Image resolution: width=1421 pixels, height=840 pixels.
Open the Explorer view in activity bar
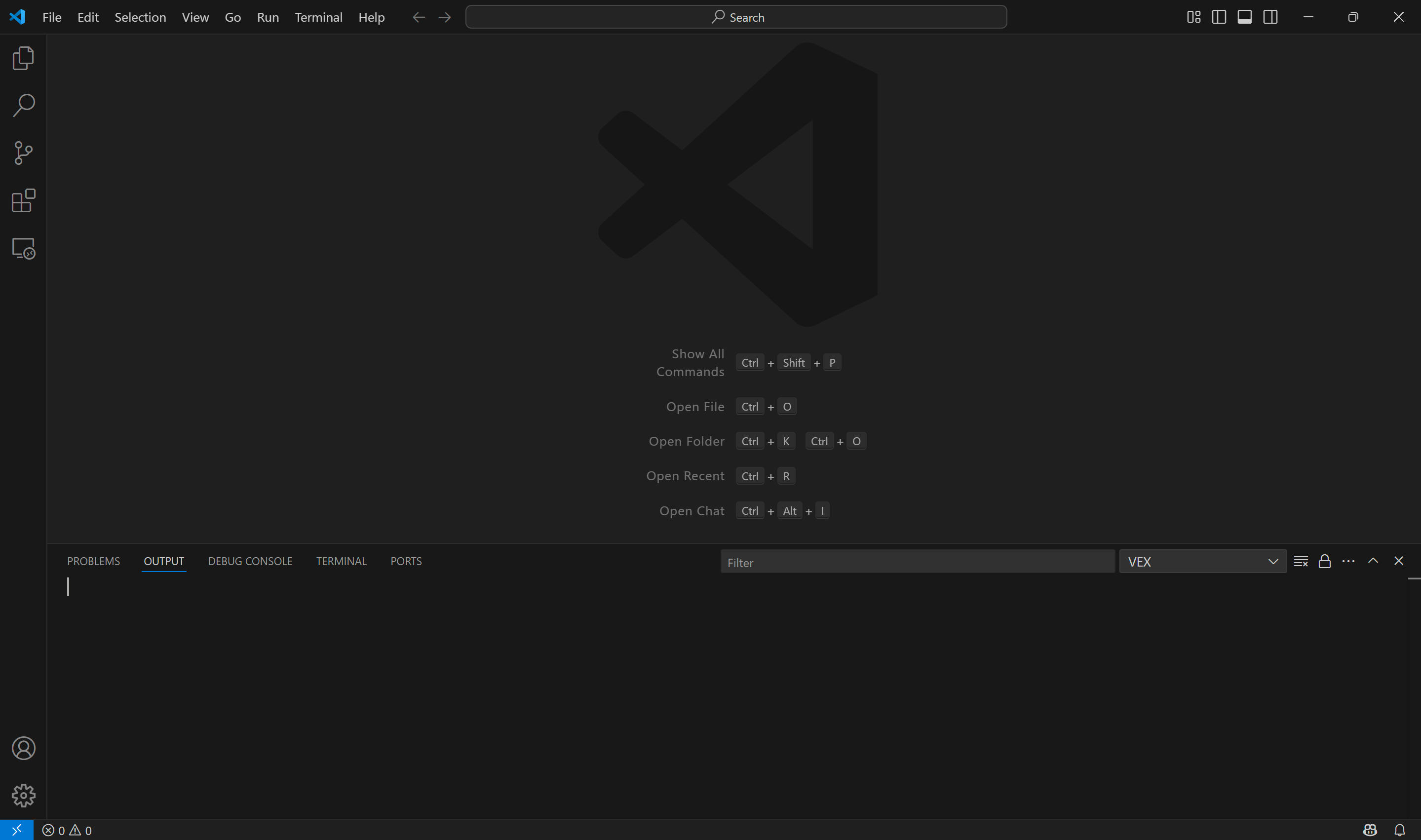pyautogui.click(x=23, y=58)
